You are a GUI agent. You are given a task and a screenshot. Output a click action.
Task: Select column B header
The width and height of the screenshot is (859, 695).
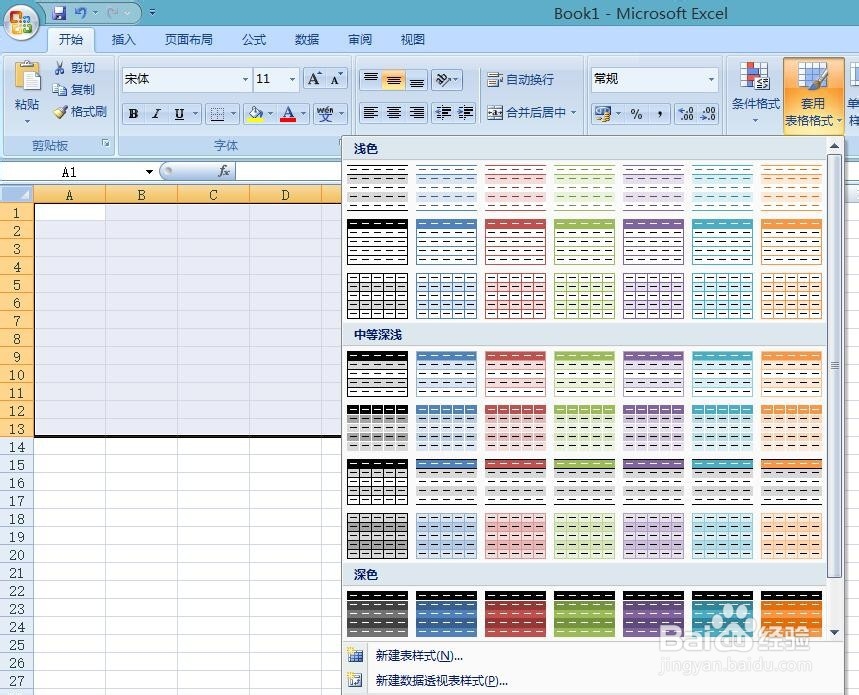click(141, 194)
